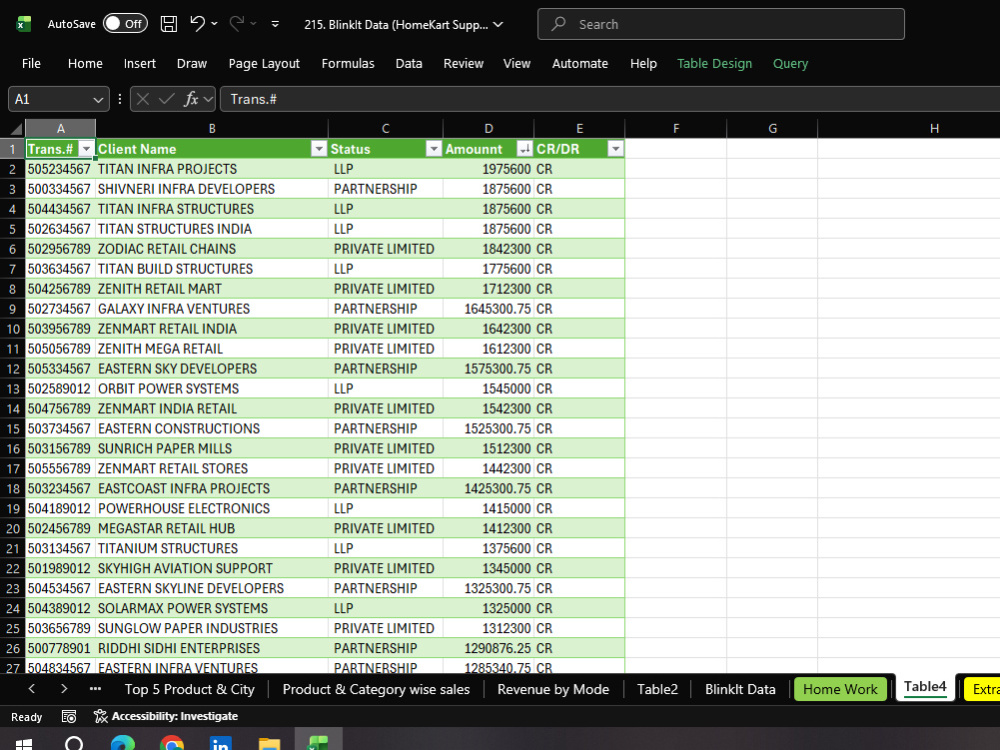The height and width of the screenshot is (750, 1000).
Task: Click cell RIDDHI SIDHI ENTERPRISES
Action: [212, 648]
